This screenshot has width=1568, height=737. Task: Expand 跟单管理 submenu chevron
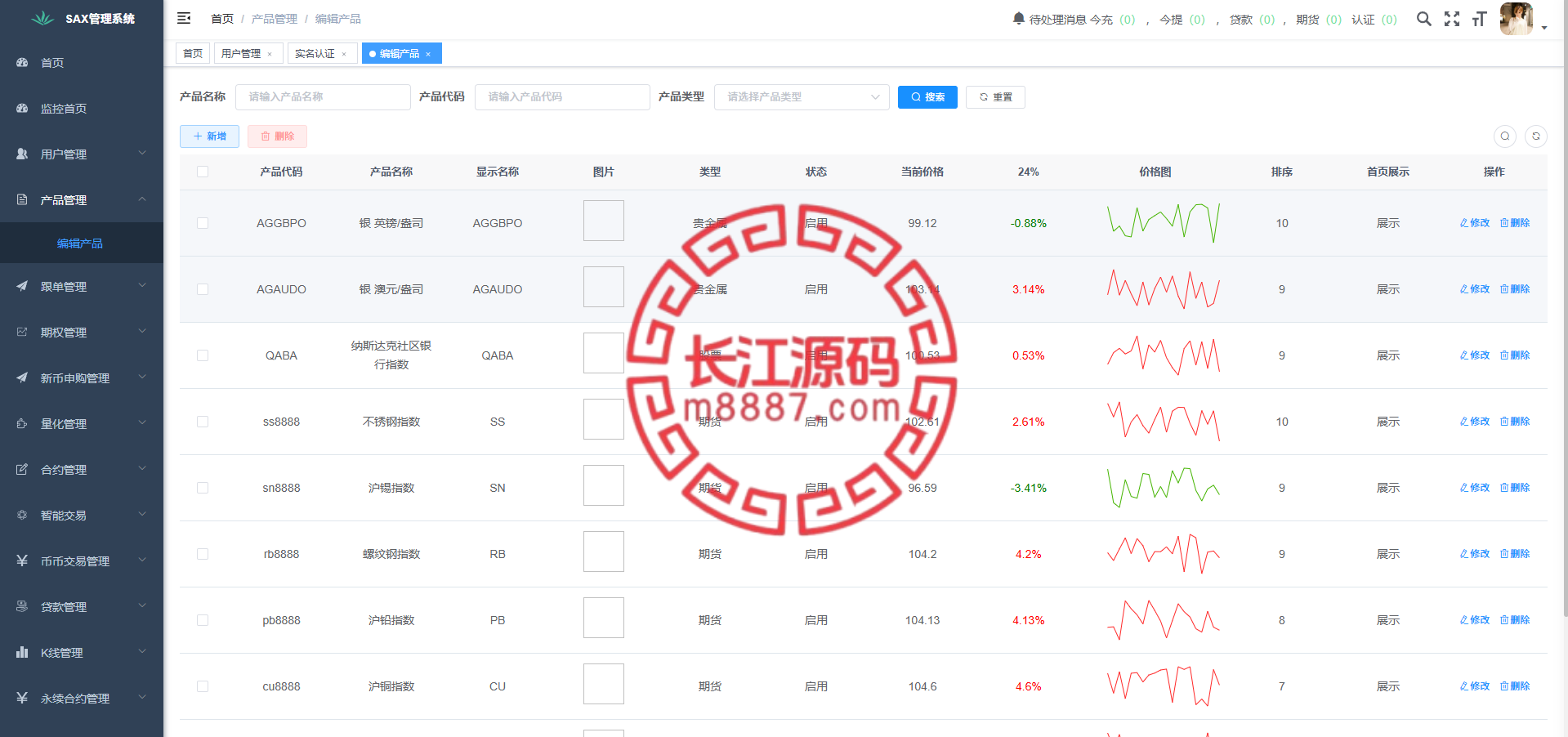click(x=142, y=286)
